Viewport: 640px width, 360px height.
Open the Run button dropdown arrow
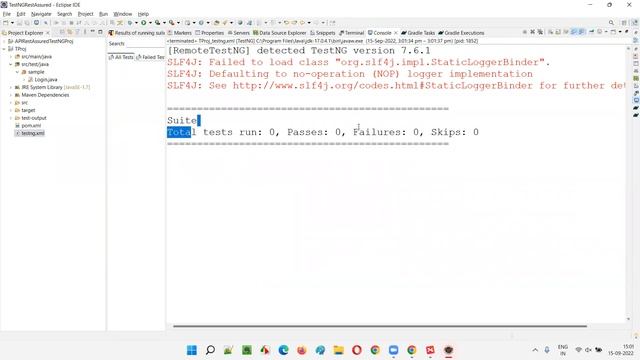tap(150, 23)
